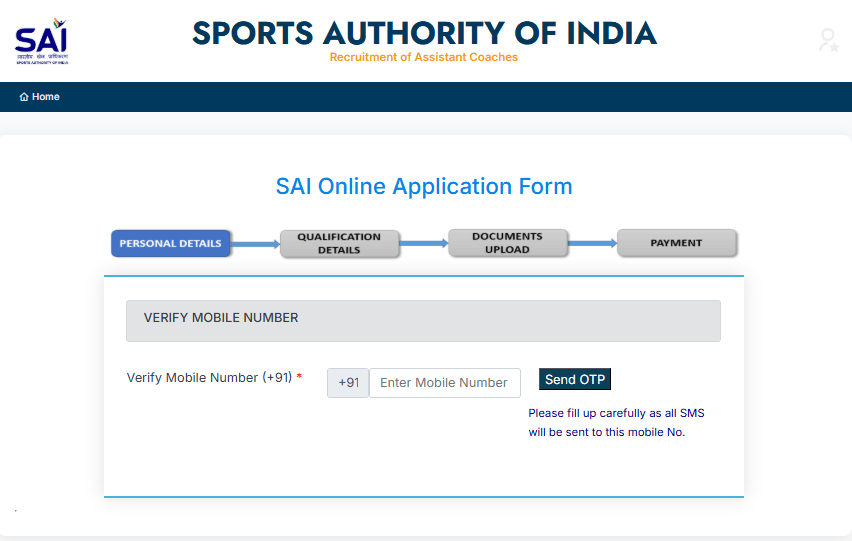Click the Send OTP button

point(575,379)
